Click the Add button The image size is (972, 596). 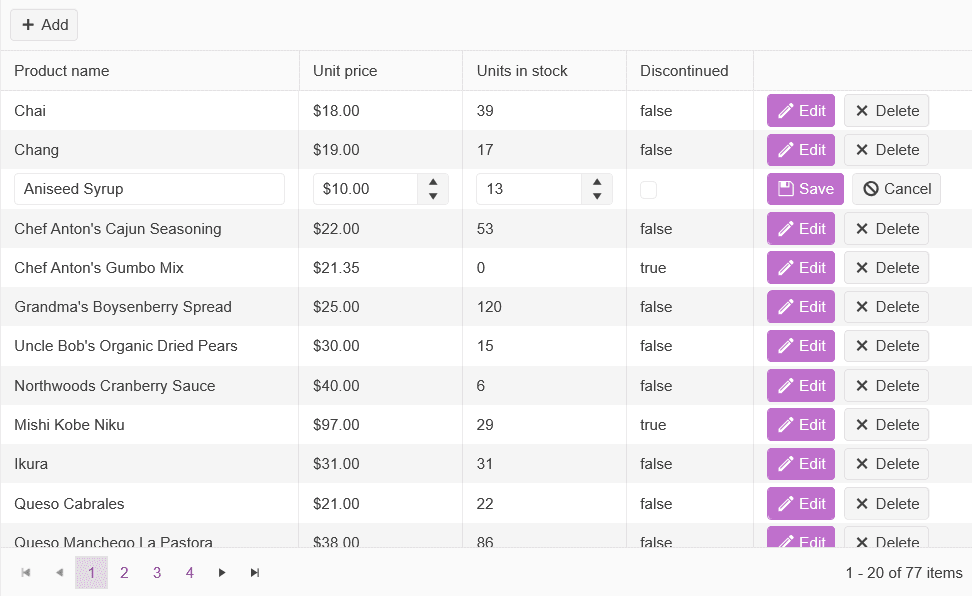click(44, 25)
